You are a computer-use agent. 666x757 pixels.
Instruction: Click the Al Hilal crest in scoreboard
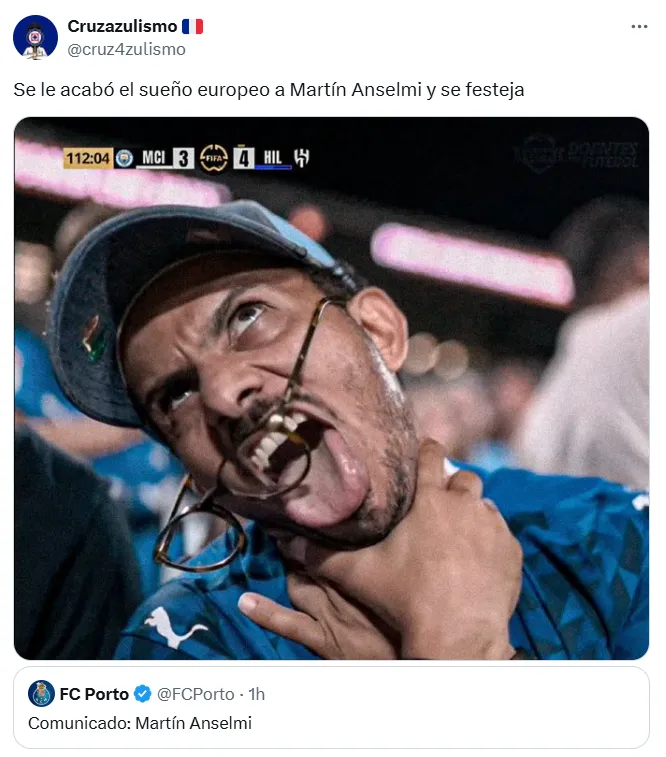[301, 158]
